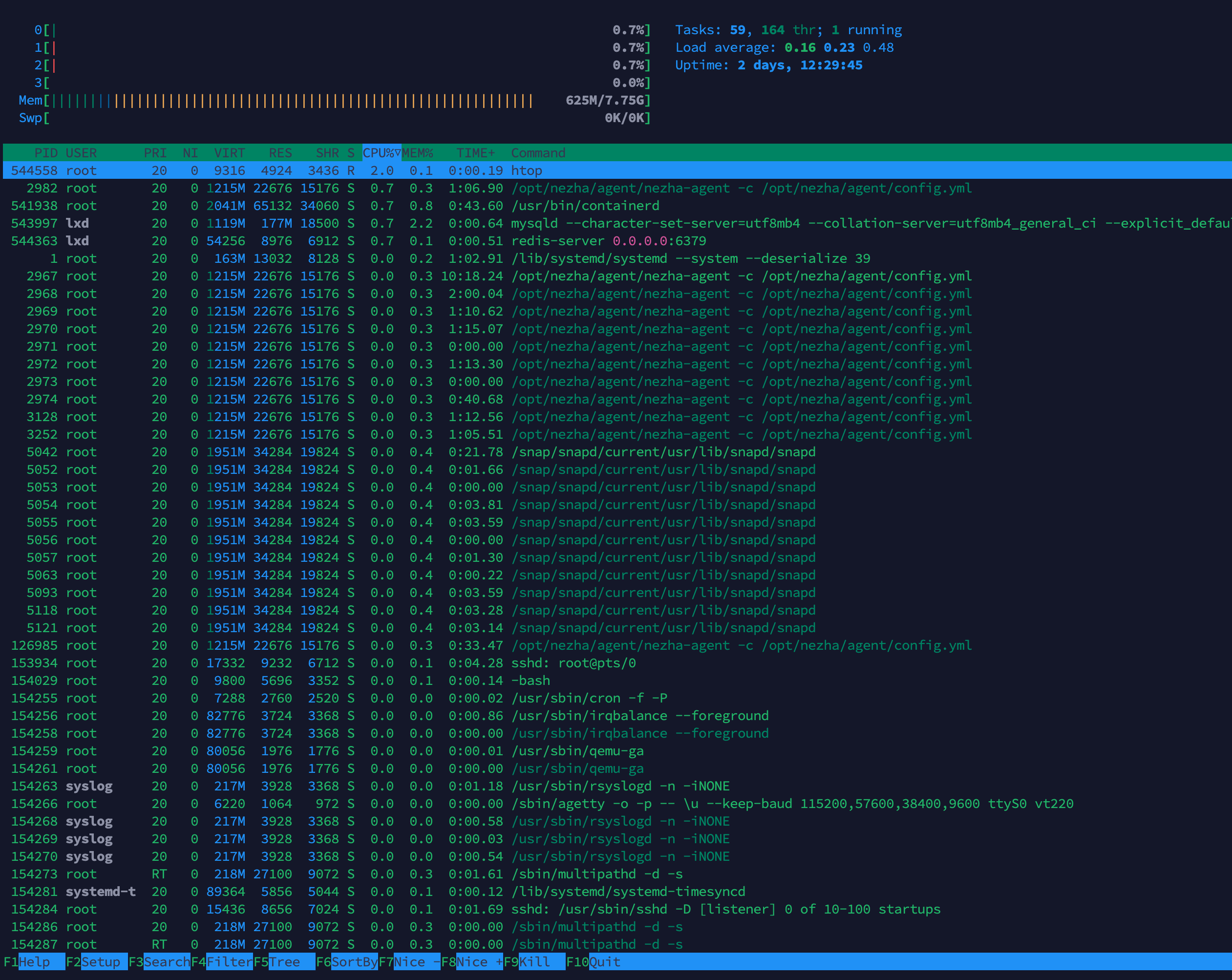
Task: Click the Command column header
Action: point(538,153)
